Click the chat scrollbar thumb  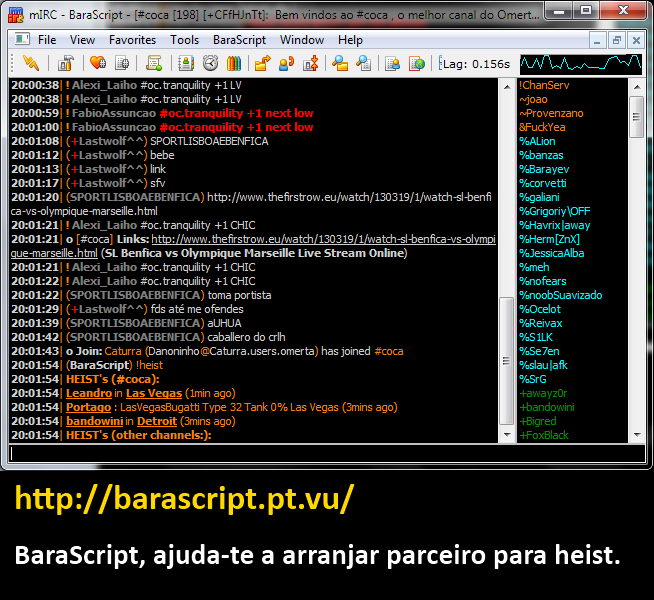point(507,360)
